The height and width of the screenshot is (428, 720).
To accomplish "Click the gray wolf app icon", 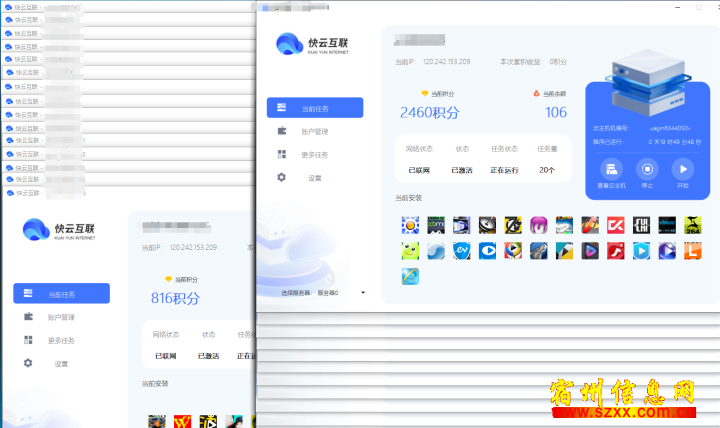I will (x=539, y=251).
